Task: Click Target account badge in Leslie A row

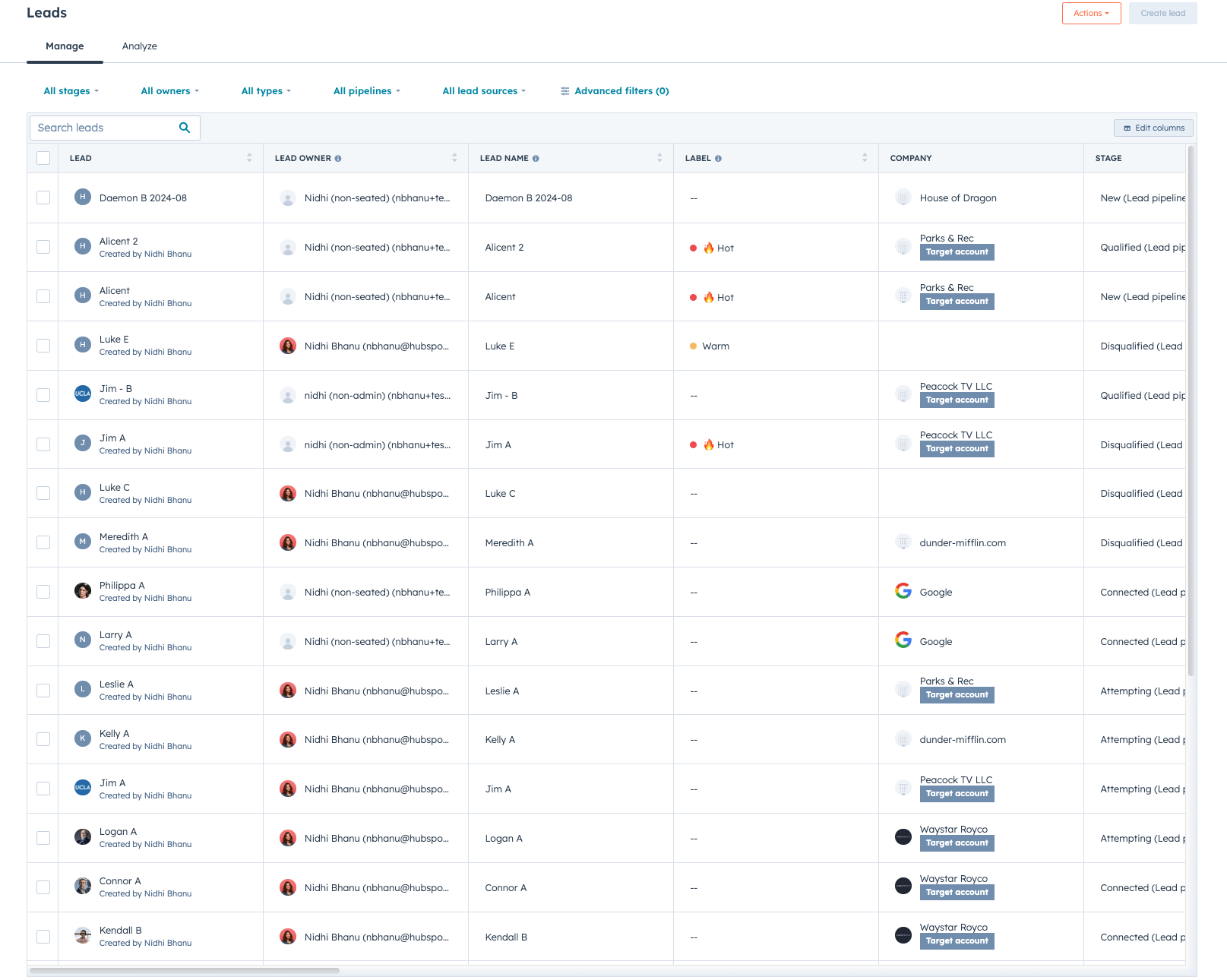Action: pos(957,694)
